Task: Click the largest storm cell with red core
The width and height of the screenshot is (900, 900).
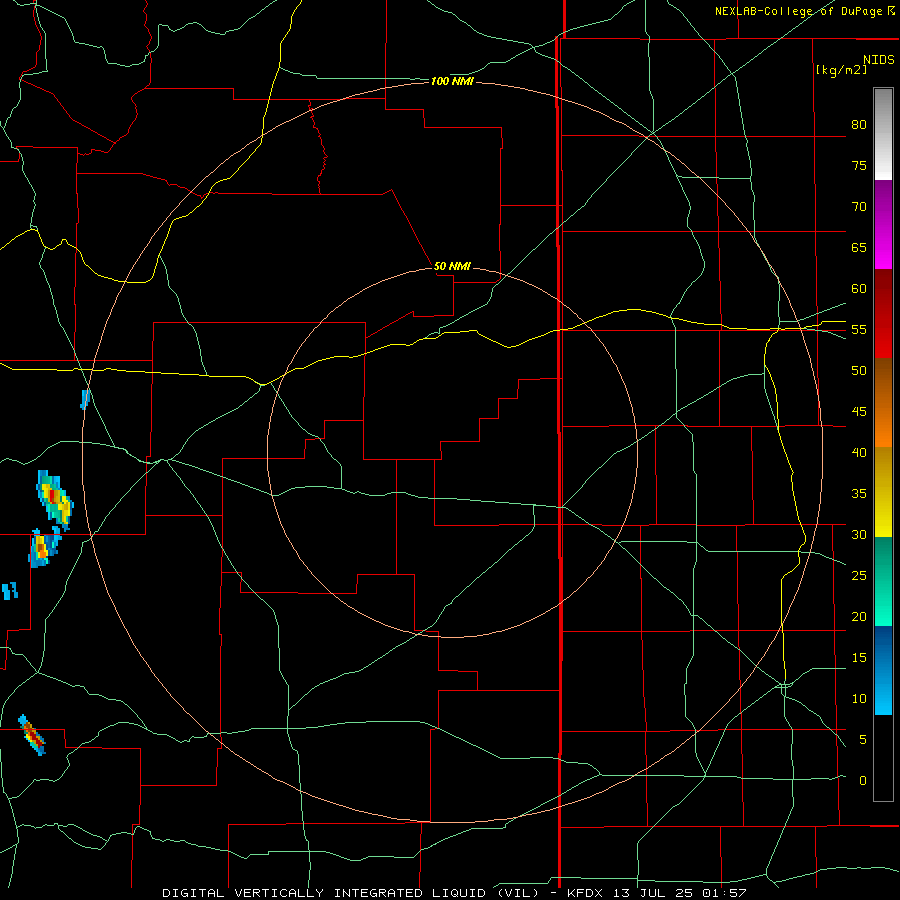Action: pyautogui.click(x=55, y=499)
